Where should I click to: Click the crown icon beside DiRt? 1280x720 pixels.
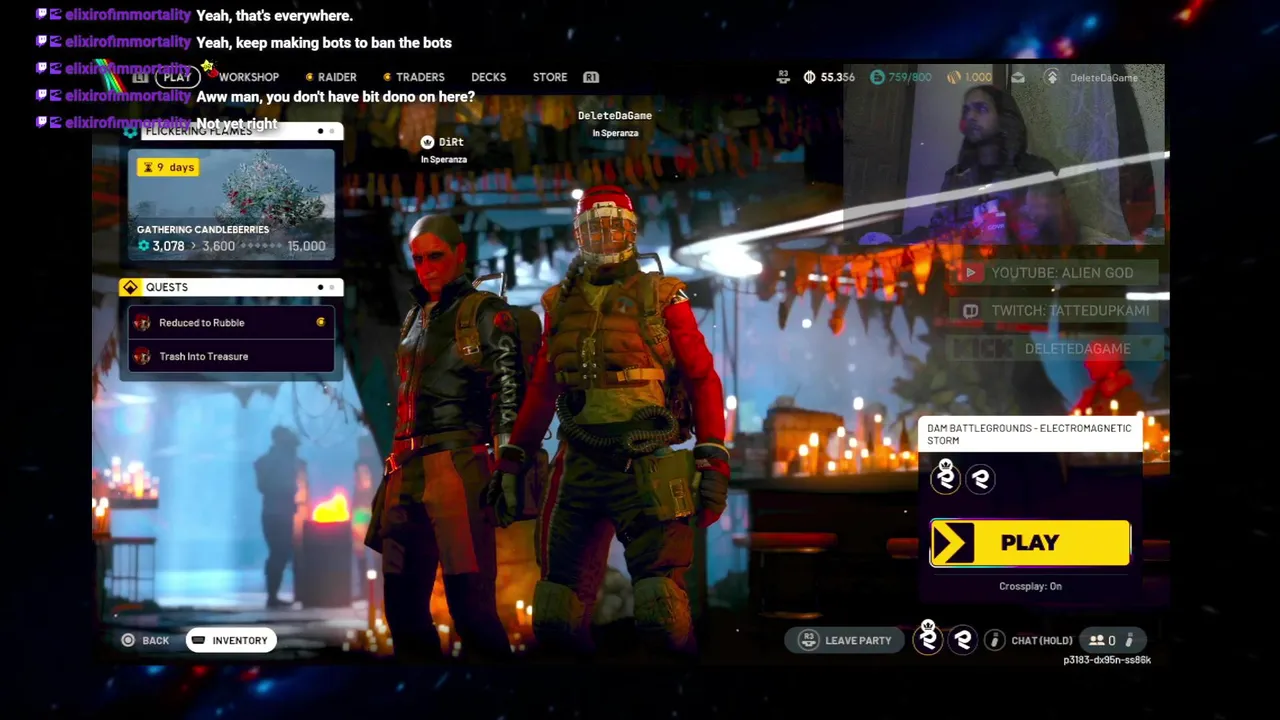click(428, 142)
